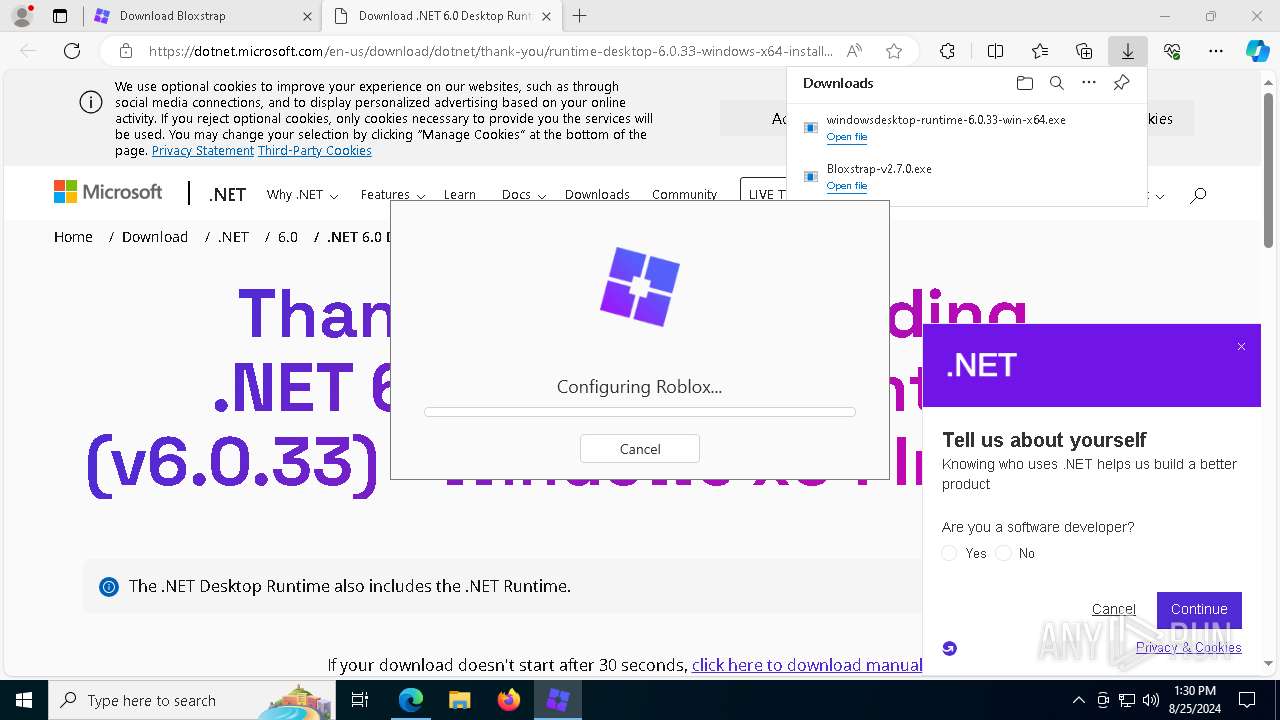Click the Microsoft logo
The image size is (1280, 720).
108,192
